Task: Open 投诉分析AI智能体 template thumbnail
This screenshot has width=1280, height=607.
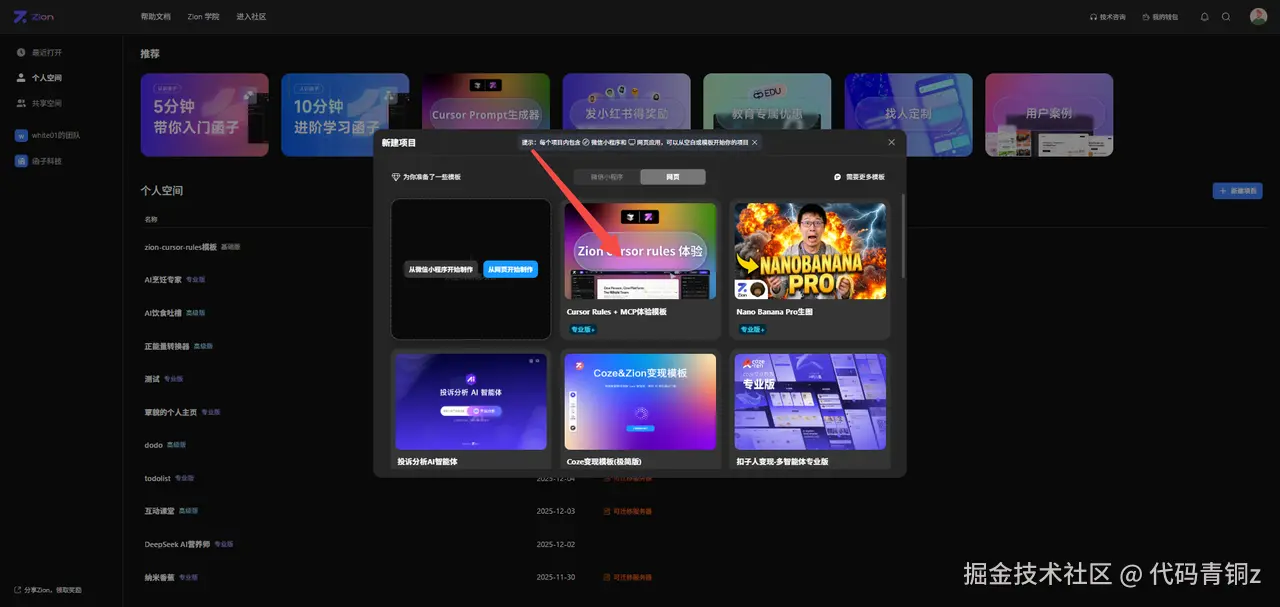Action: pos(471,402)
